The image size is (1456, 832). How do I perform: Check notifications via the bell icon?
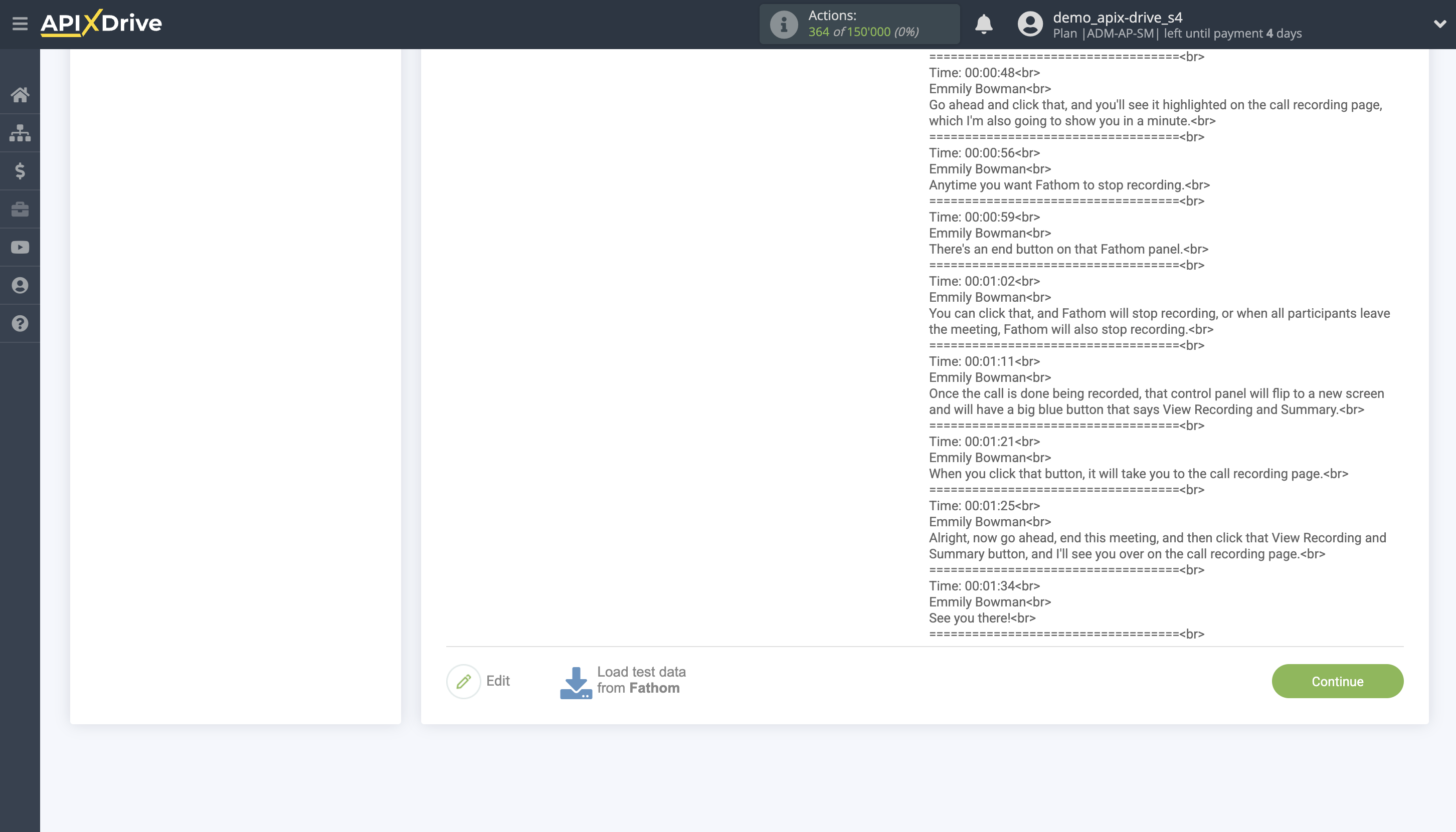click(x=984, y=24)
